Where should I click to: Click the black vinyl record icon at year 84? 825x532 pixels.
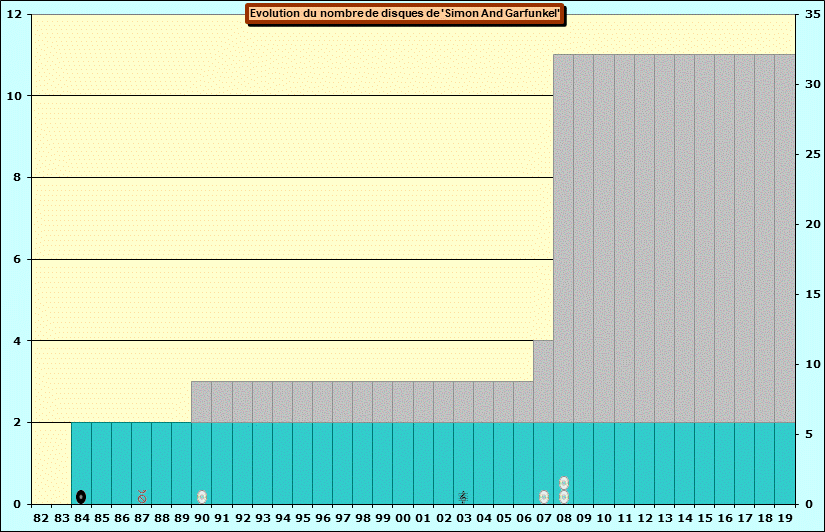click(x=81, y=497)
